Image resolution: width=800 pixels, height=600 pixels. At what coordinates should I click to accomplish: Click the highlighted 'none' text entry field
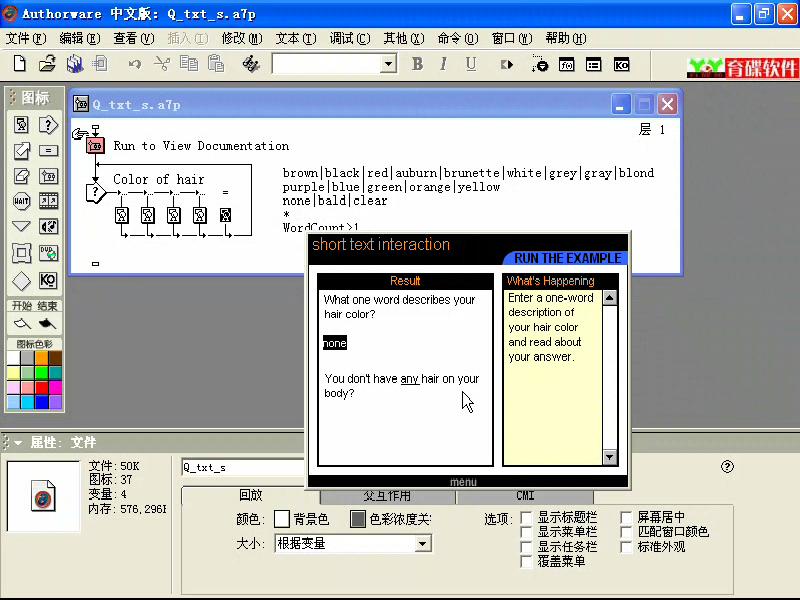click(x=335, y=343)
